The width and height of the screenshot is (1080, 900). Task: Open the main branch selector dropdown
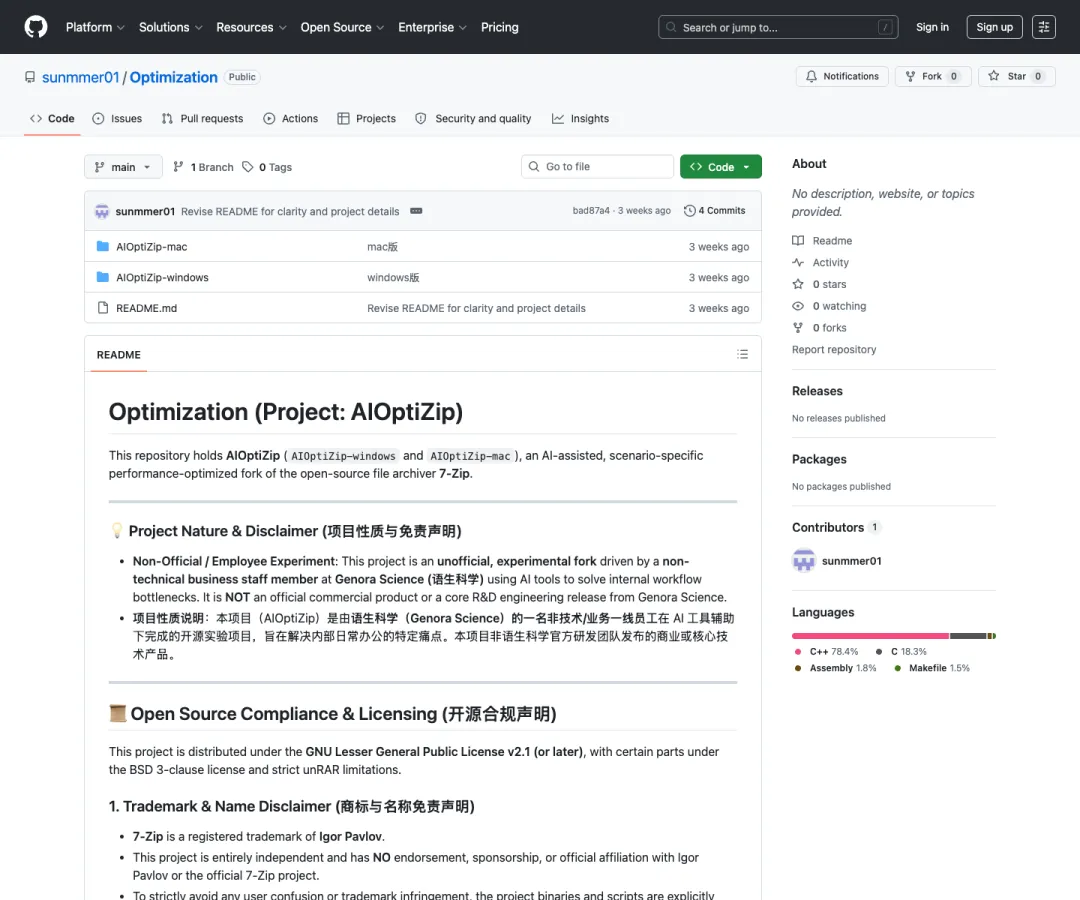pyautogui.click(x=123, y=167)
